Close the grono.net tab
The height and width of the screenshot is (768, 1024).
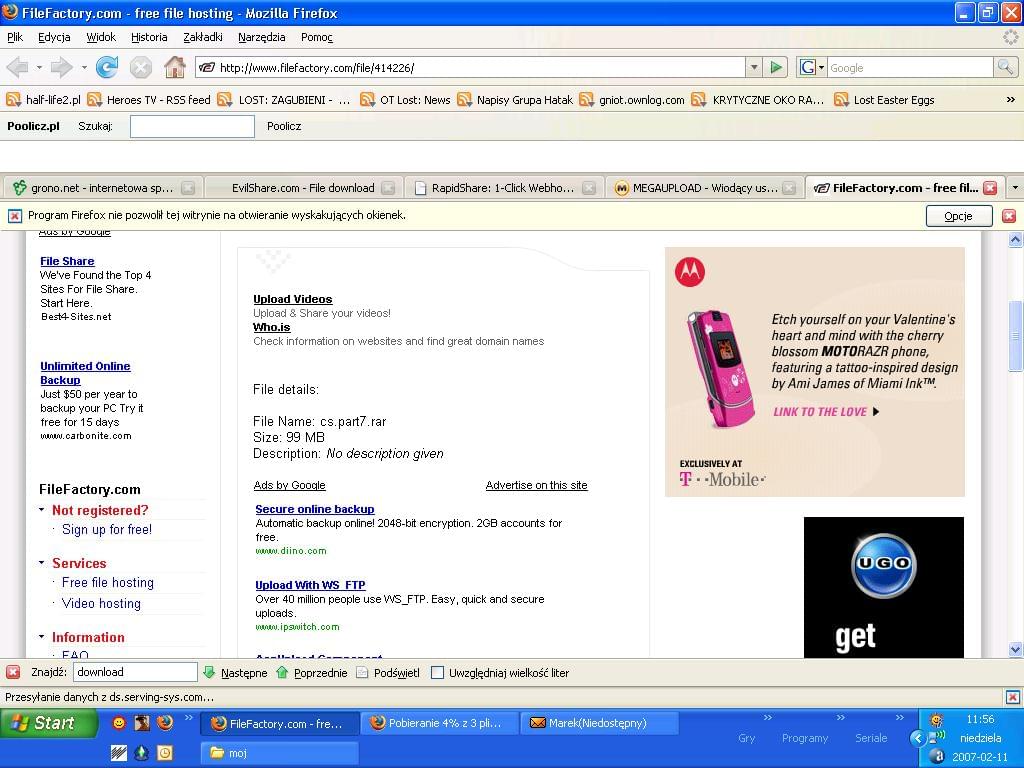[188, 188]
